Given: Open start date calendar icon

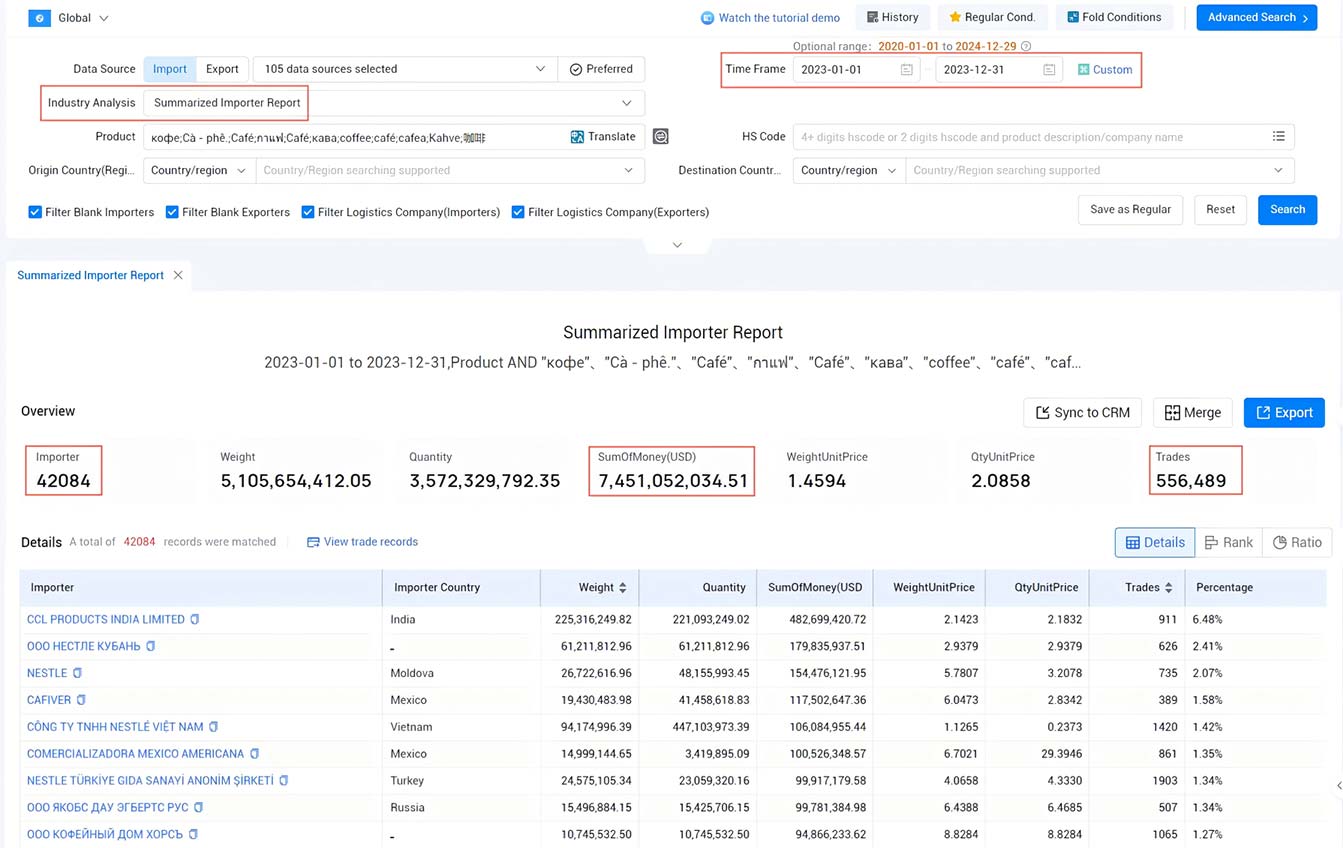Looking at the screenshot, I should [x=906, y=70].
